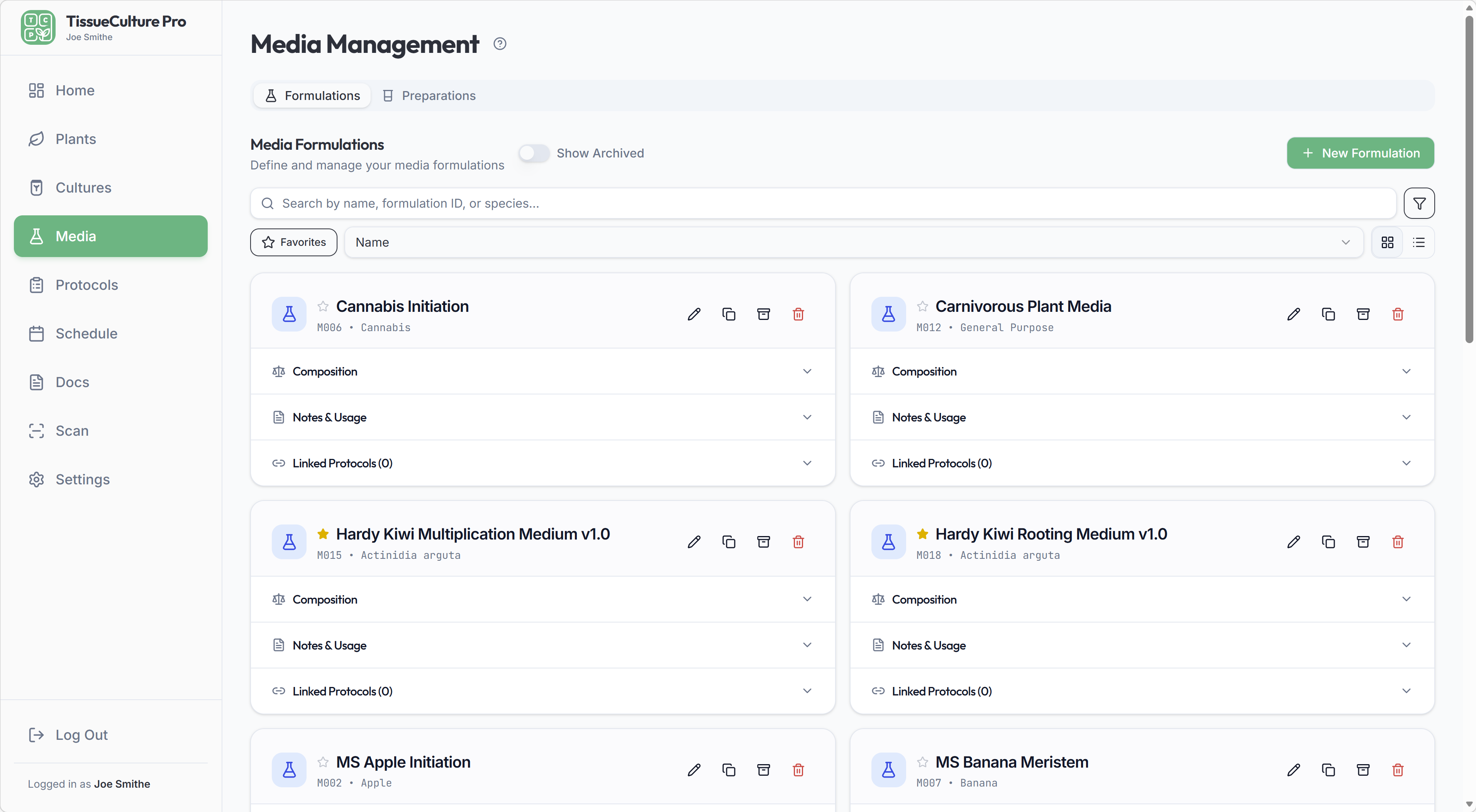
Task: Favorite the Cannabis Initiation star
Action: click(323, 306)
